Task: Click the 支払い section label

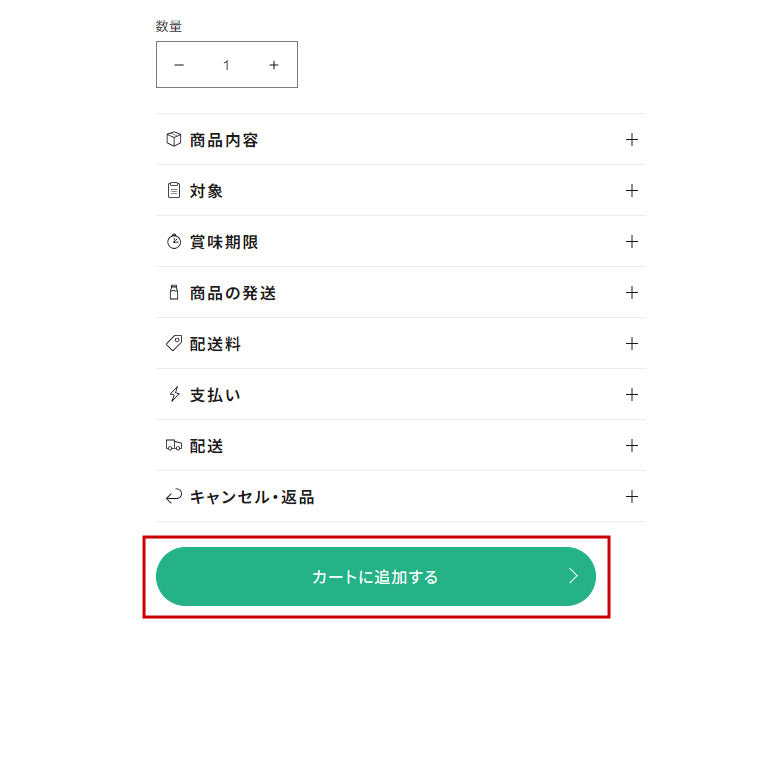Action: click(x=215, y=395)
